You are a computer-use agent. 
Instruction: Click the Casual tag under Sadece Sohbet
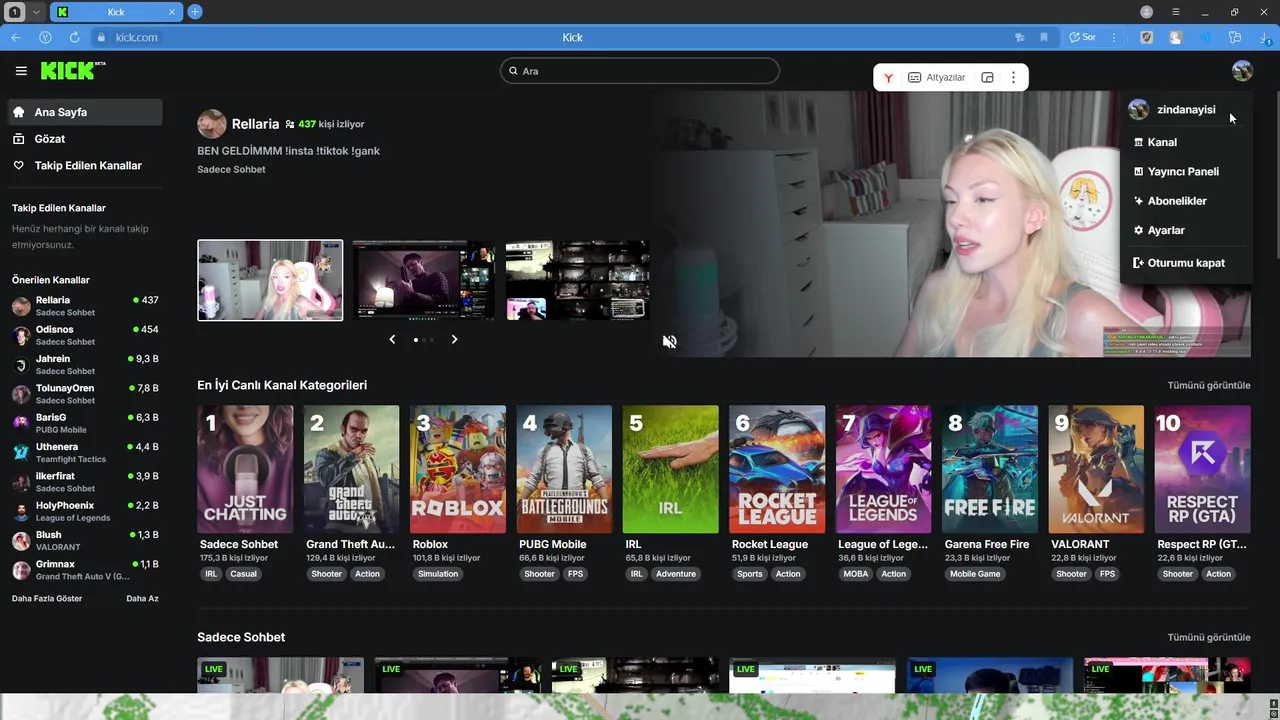pyautogui.click(x=244, y=574)
